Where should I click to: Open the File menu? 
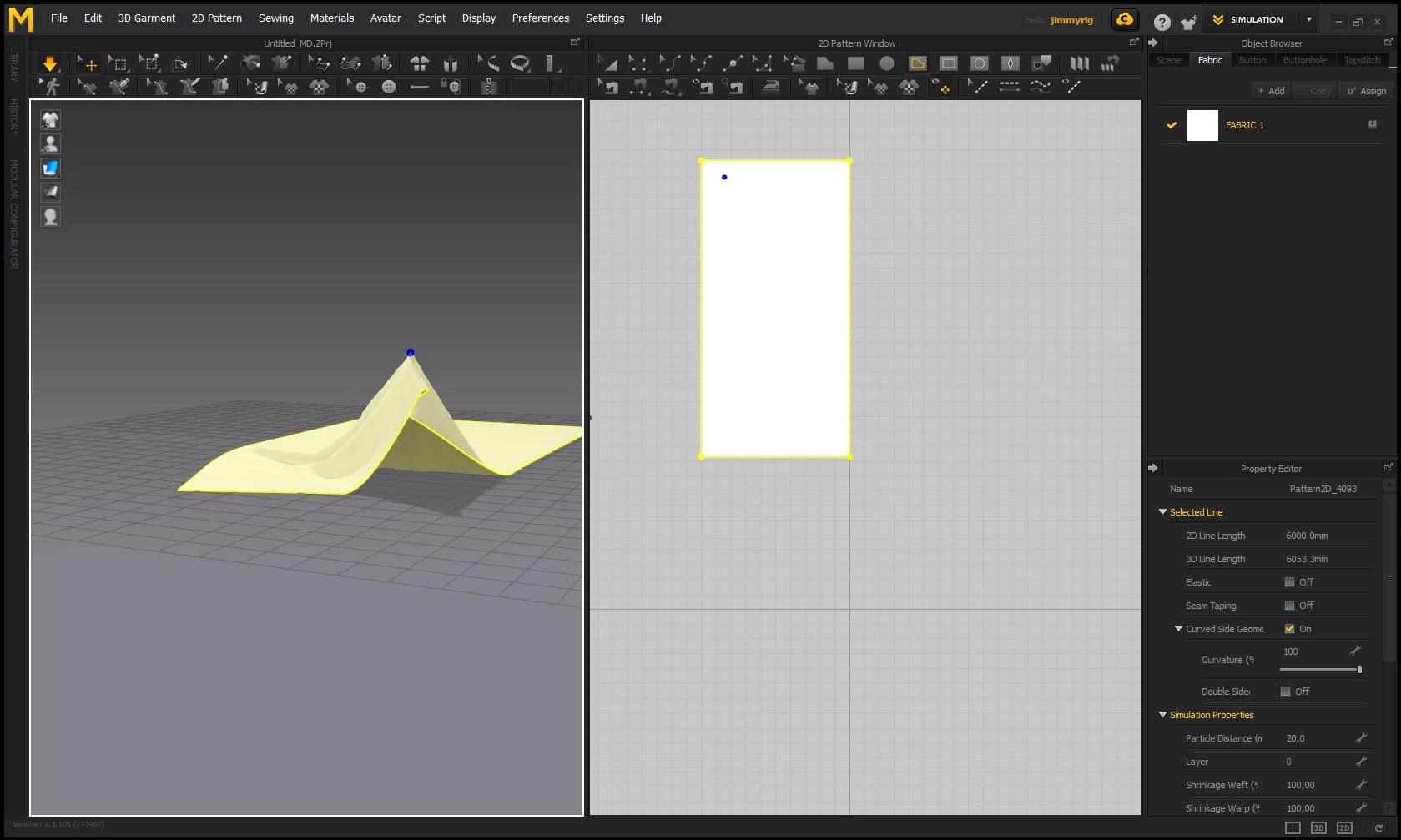(59, 18)
